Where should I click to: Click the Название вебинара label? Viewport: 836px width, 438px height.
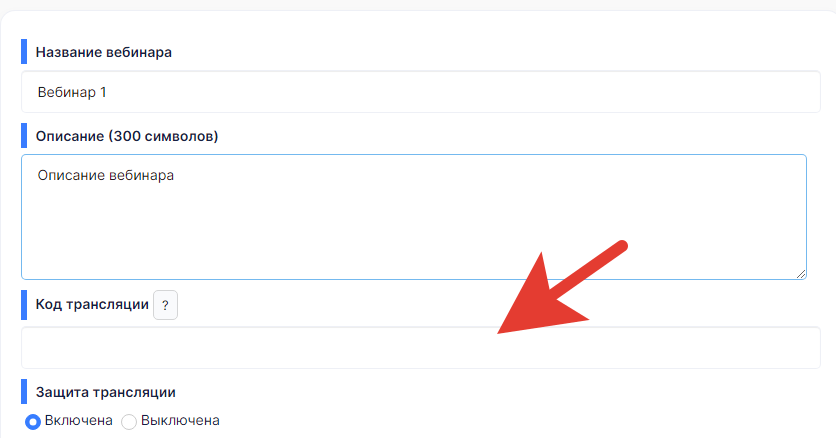pos(104,52)
